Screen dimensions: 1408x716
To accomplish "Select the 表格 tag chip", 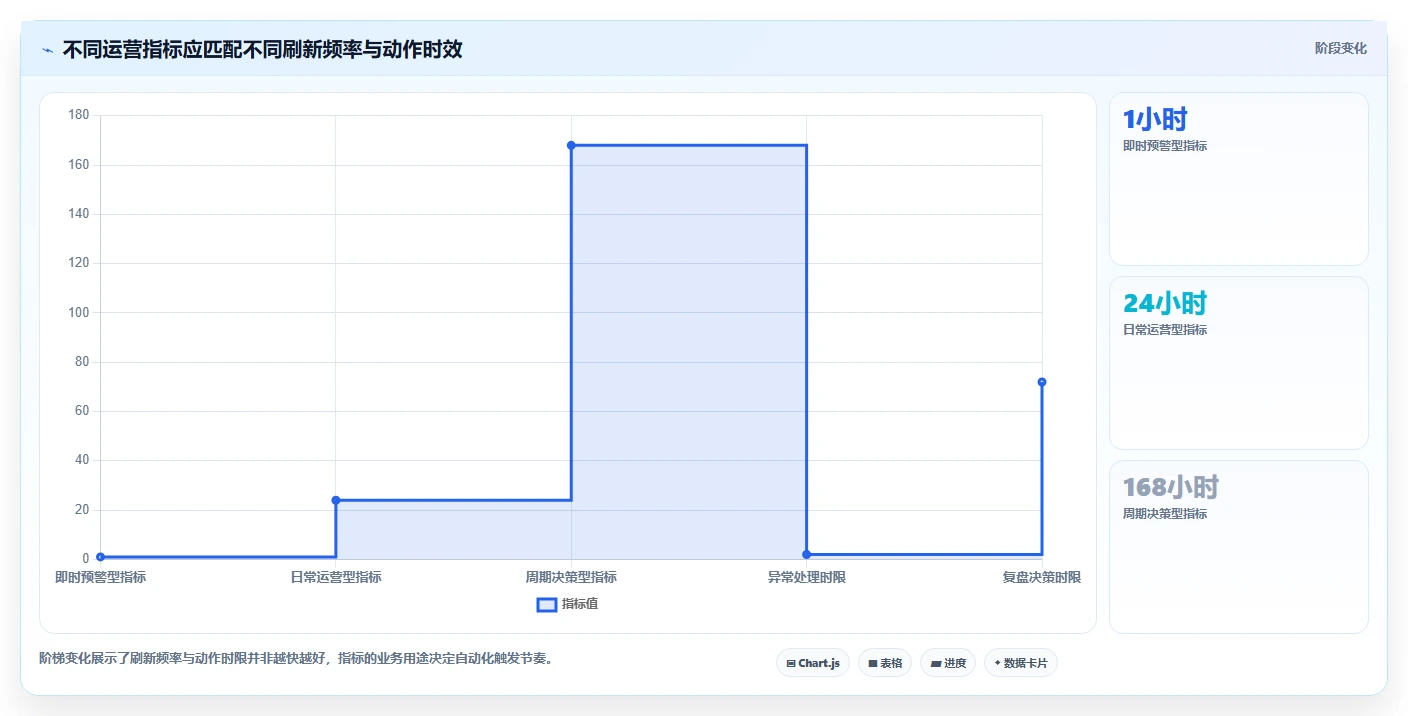I will point(885,663).
